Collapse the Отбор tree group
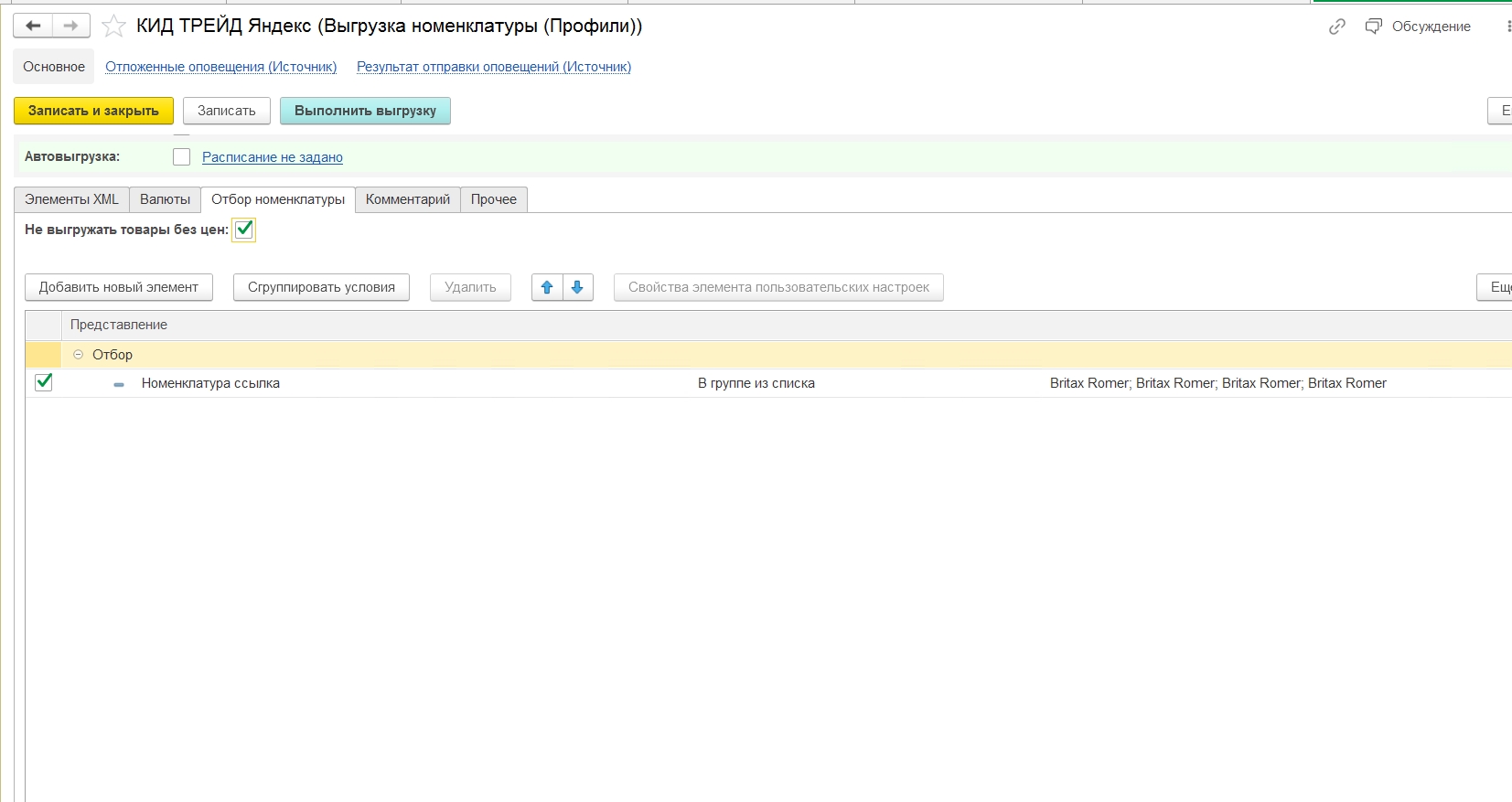The width and height of the screenshot is (1512, 802). tap(78, 355)
